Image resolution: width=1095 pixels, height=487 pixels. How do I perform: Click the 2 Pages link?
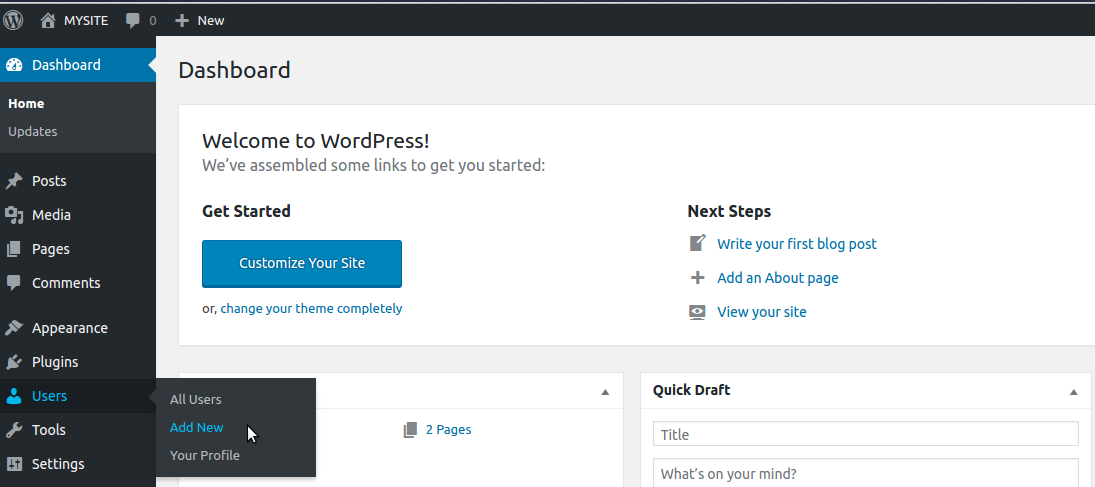(x=448, y=430)
